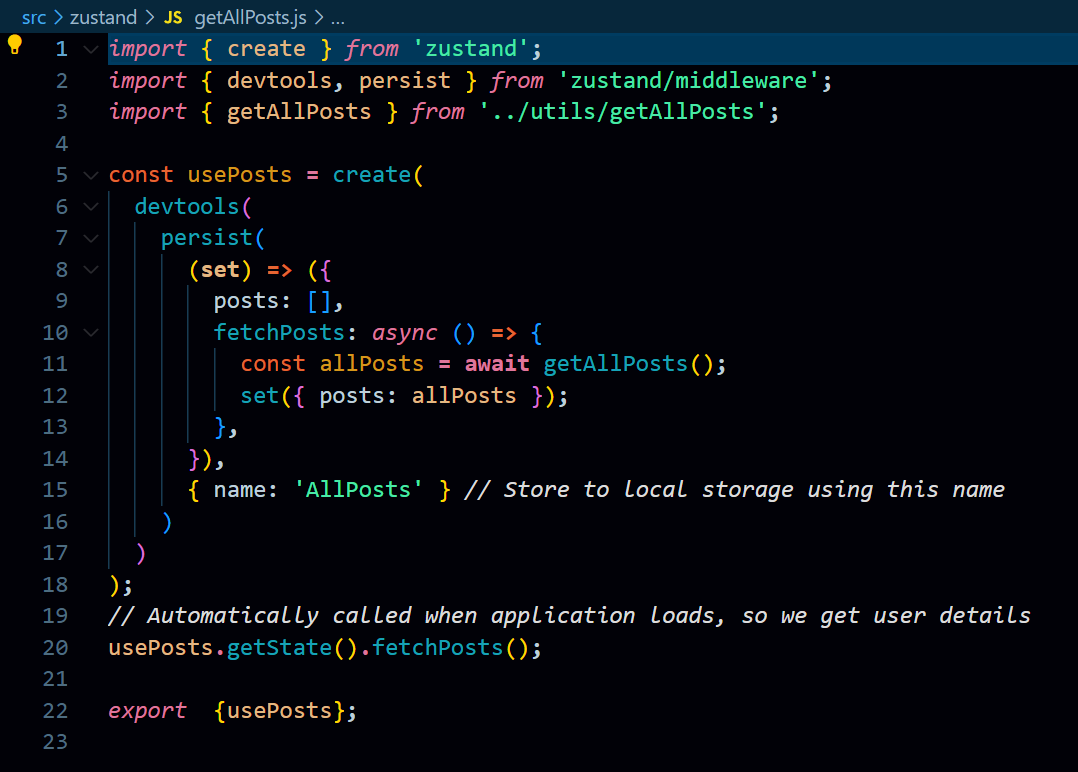The image size is (1078, 772).
Task: Fold the usePosts create block at line 5
Action: pos(90,175)
